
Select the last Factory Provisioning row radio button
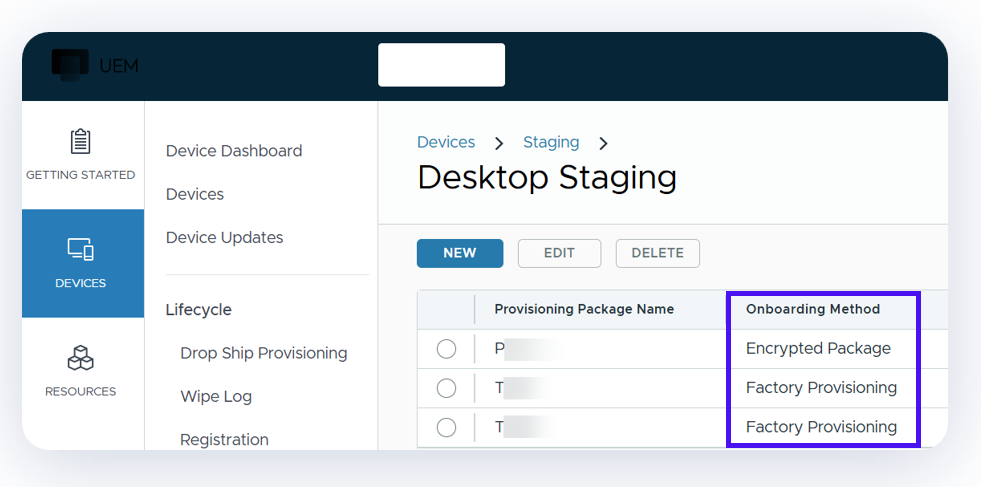[x=446, y=427]
